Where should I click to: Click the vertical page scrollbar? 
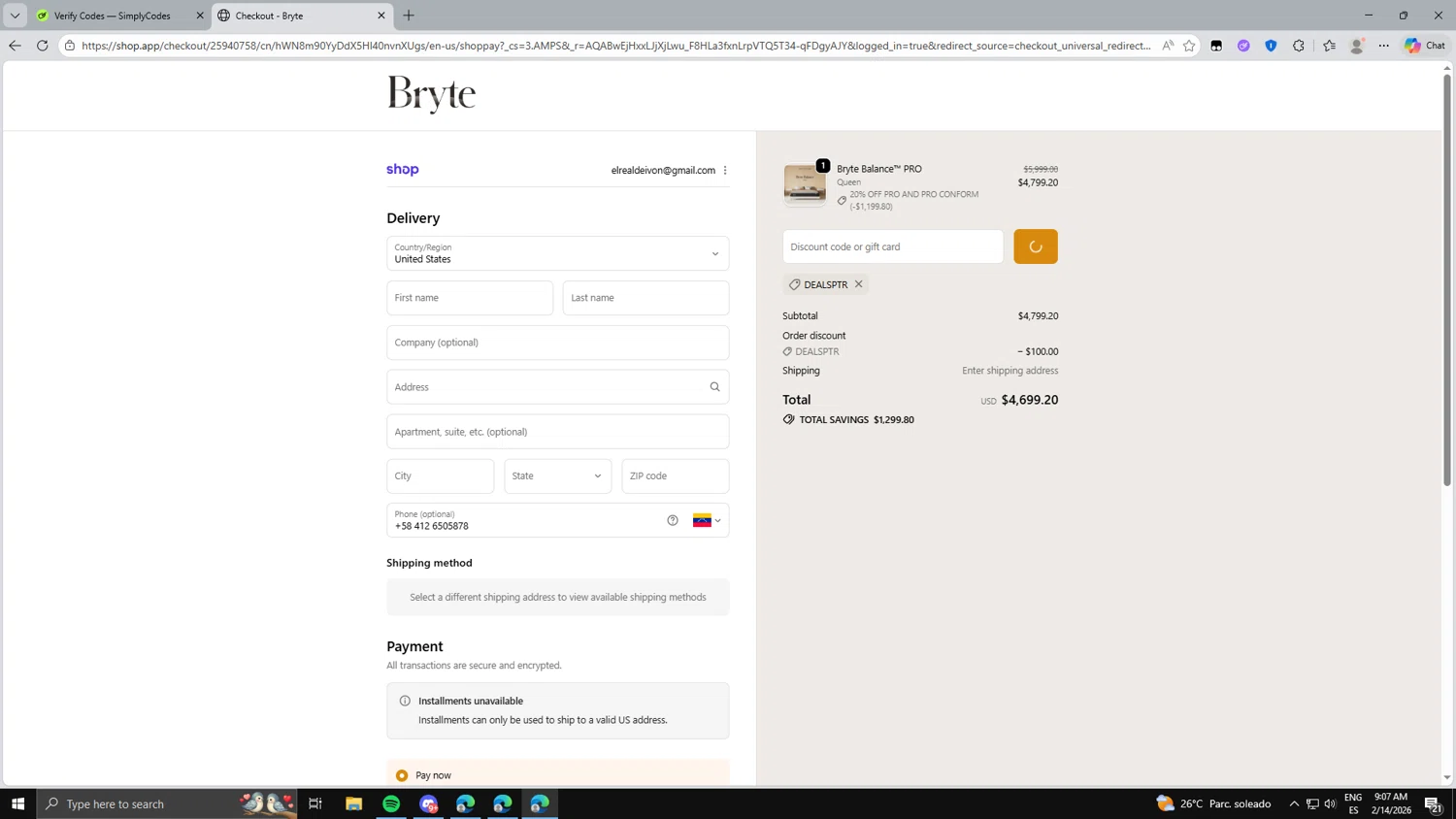1447,279
